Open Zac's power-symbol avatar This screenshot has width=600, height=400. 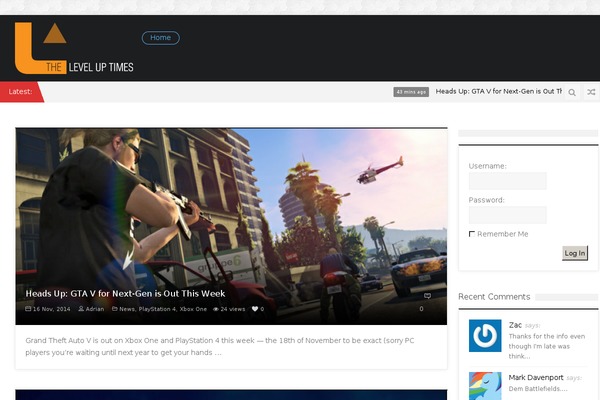485,336
